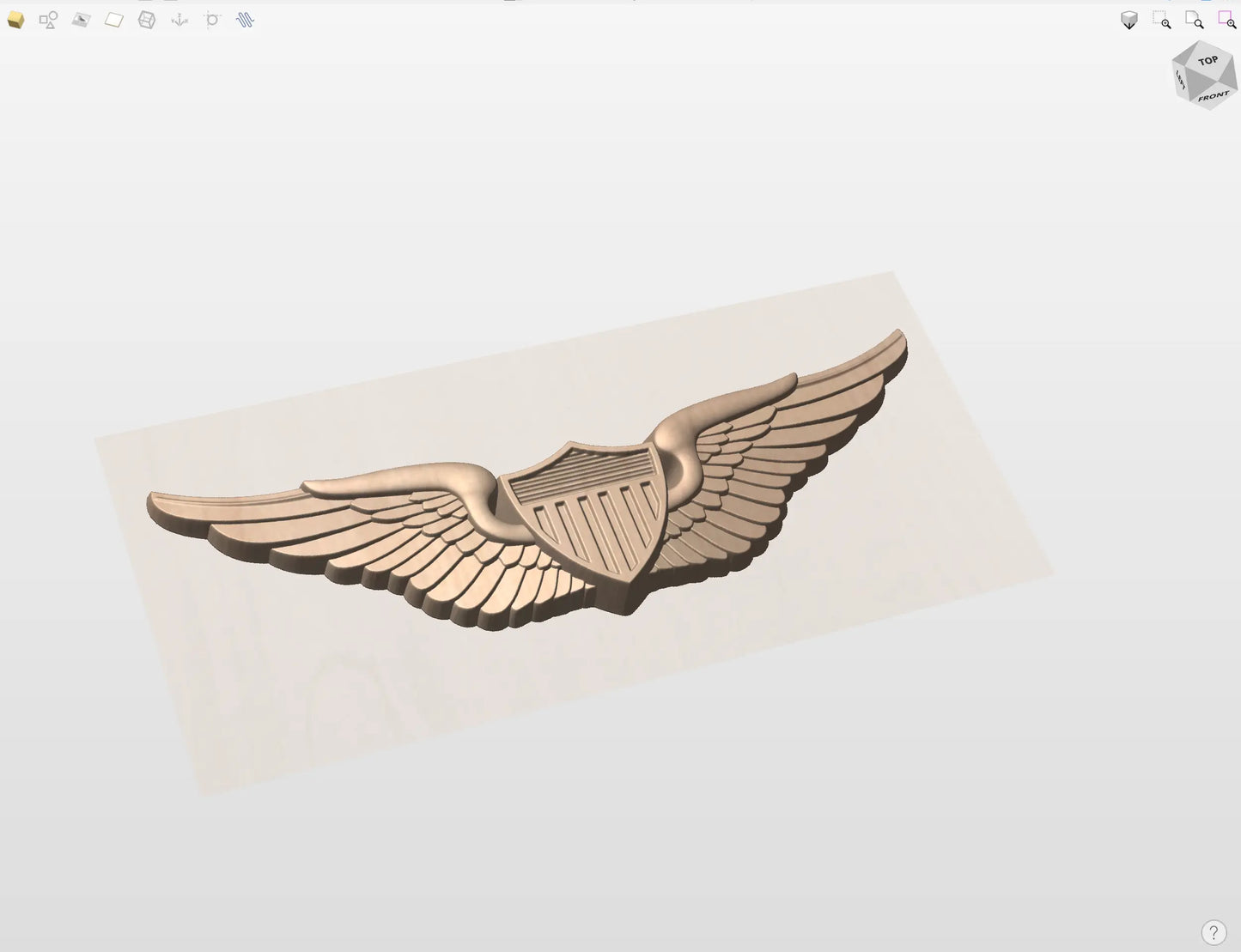The width and height of the screenshot is (1241, 952).
Task: Click the cube with down arrow icon
Action: (x=1129, y=21)
